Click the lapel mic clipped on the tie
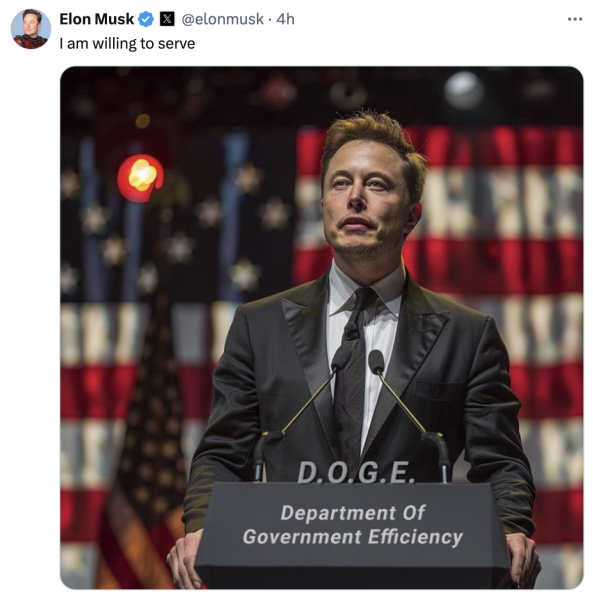Screen dimensions: 593x600 [351, 331]
